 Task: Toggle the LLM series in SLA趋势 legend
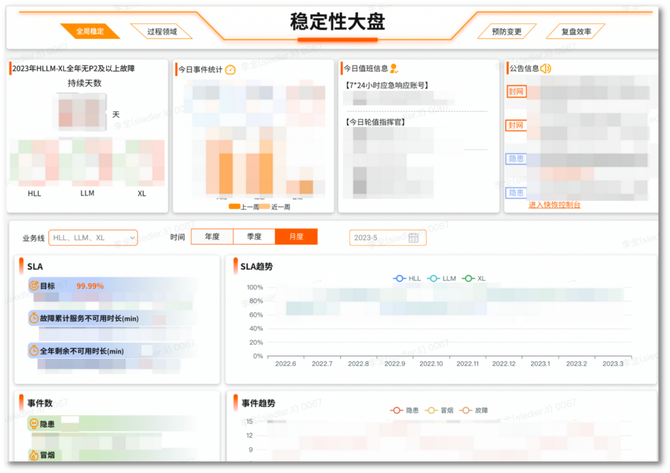pyautogui.click(x=442, y=277)
